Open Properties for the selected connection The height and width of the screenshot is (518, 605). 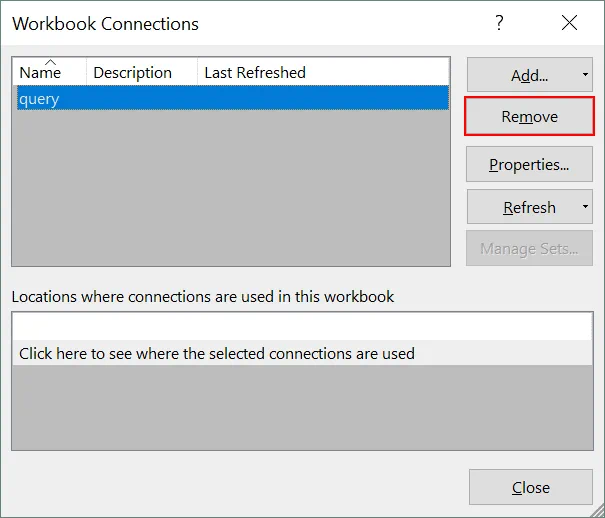point(529,165)
